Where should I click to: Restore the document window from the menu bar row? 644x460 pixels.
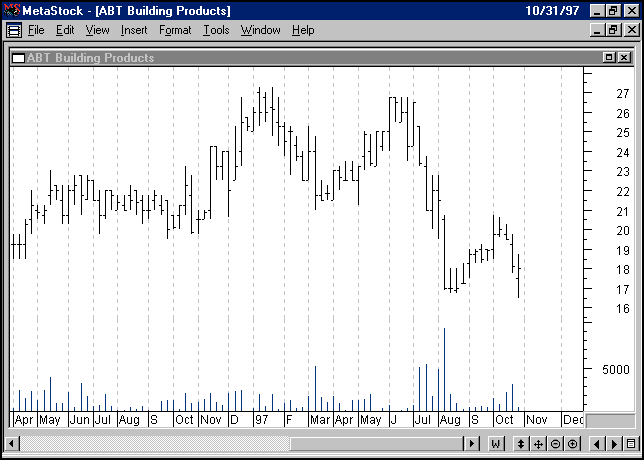(x=614, y=30)
